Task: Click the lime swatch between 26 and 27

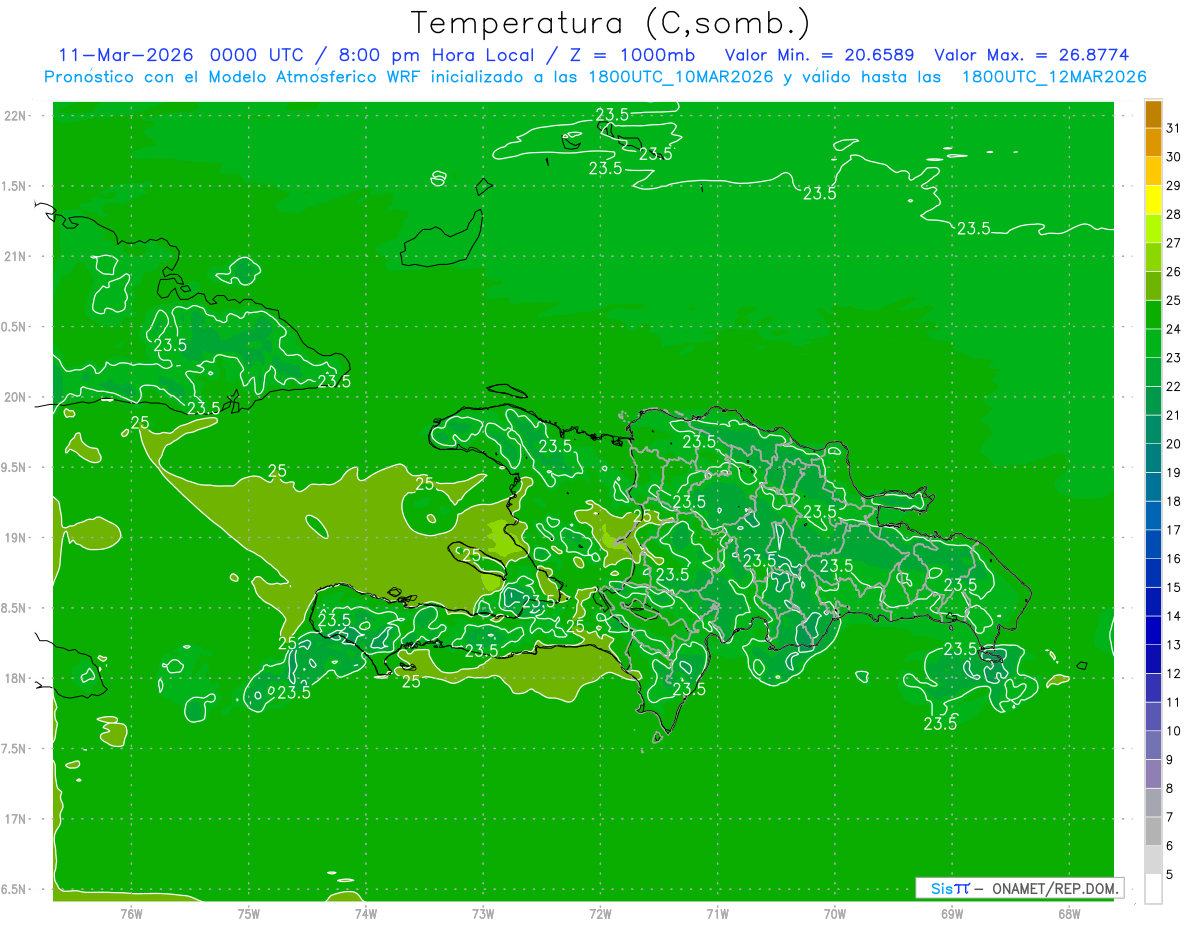Action: tap(1153, 257)
